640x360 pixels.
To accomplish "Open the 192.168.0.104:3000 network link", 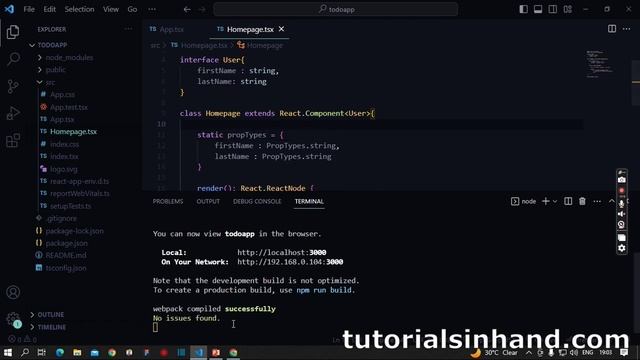I will [290, 262].
